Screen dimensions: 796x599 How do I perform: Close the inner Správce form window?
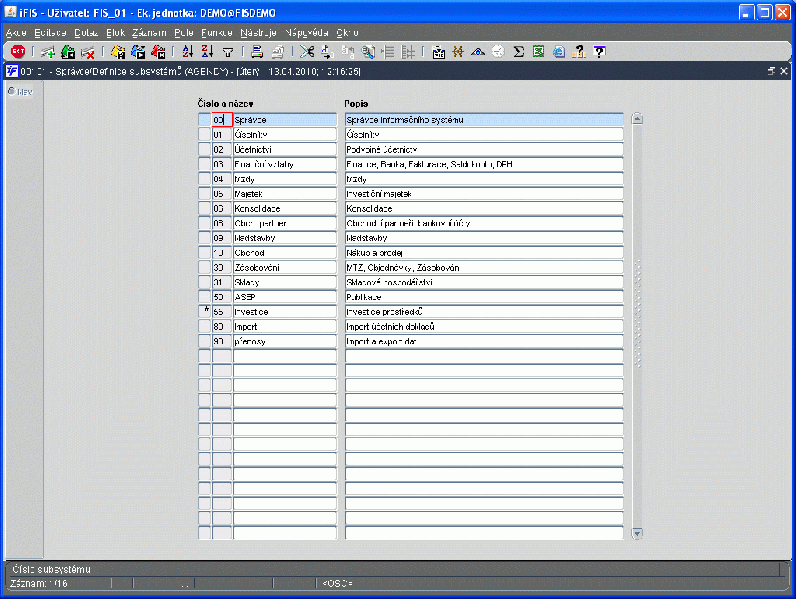pyautogui.click(x=784, y=71)
